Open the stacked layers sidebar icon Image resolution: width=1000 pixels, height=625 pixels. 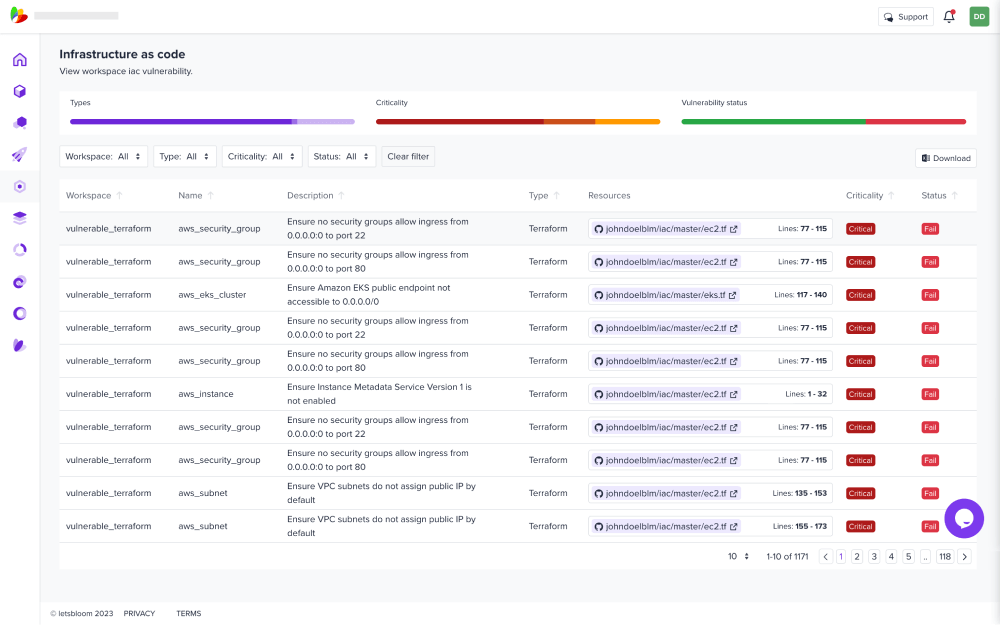[20, 218]
